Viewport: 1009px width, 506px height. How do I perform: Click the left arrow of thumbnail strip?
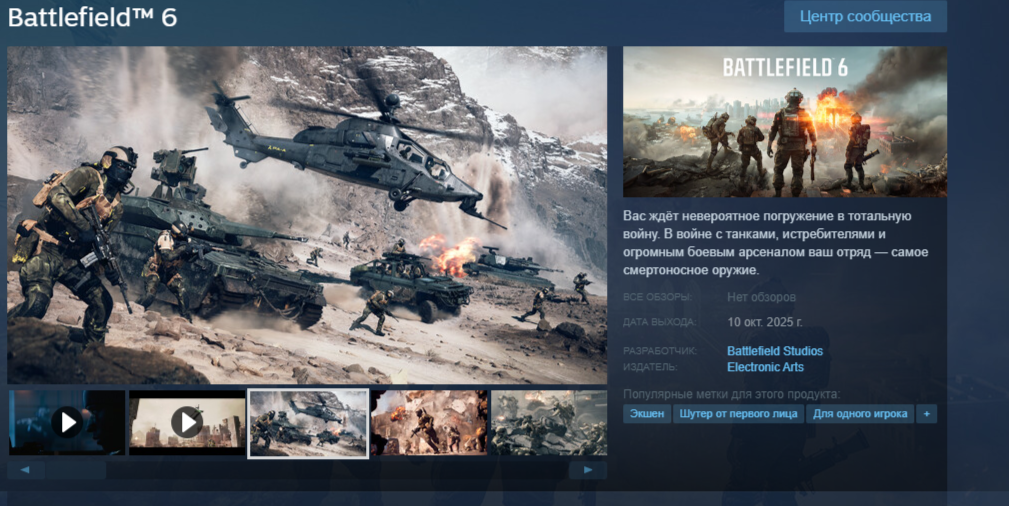click(26, 470)
